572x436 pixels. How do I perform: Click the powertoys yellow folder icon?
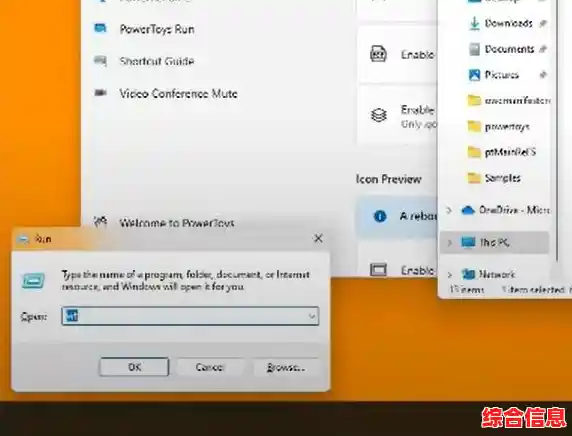(474, 127)
